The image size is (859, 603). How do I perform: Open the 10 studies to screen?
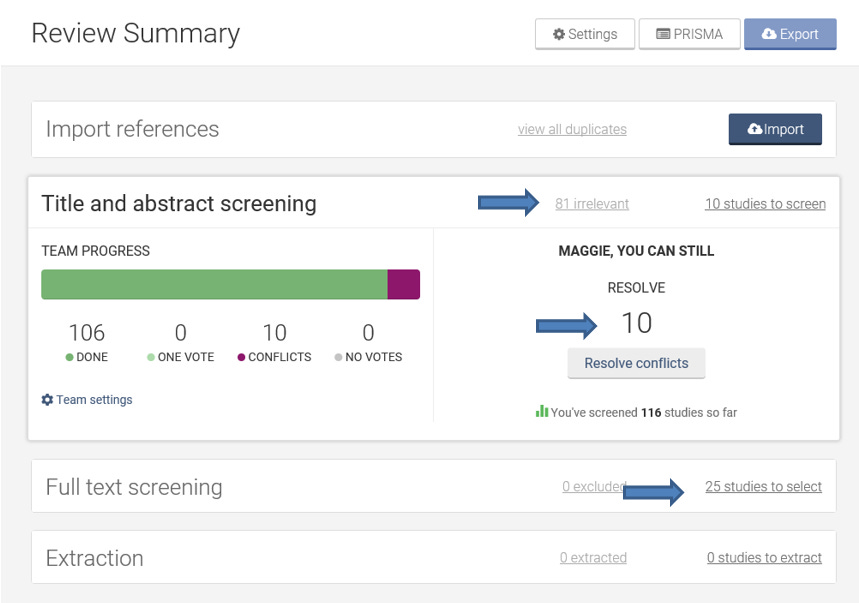pyautogui.click(x=765, y=203)
